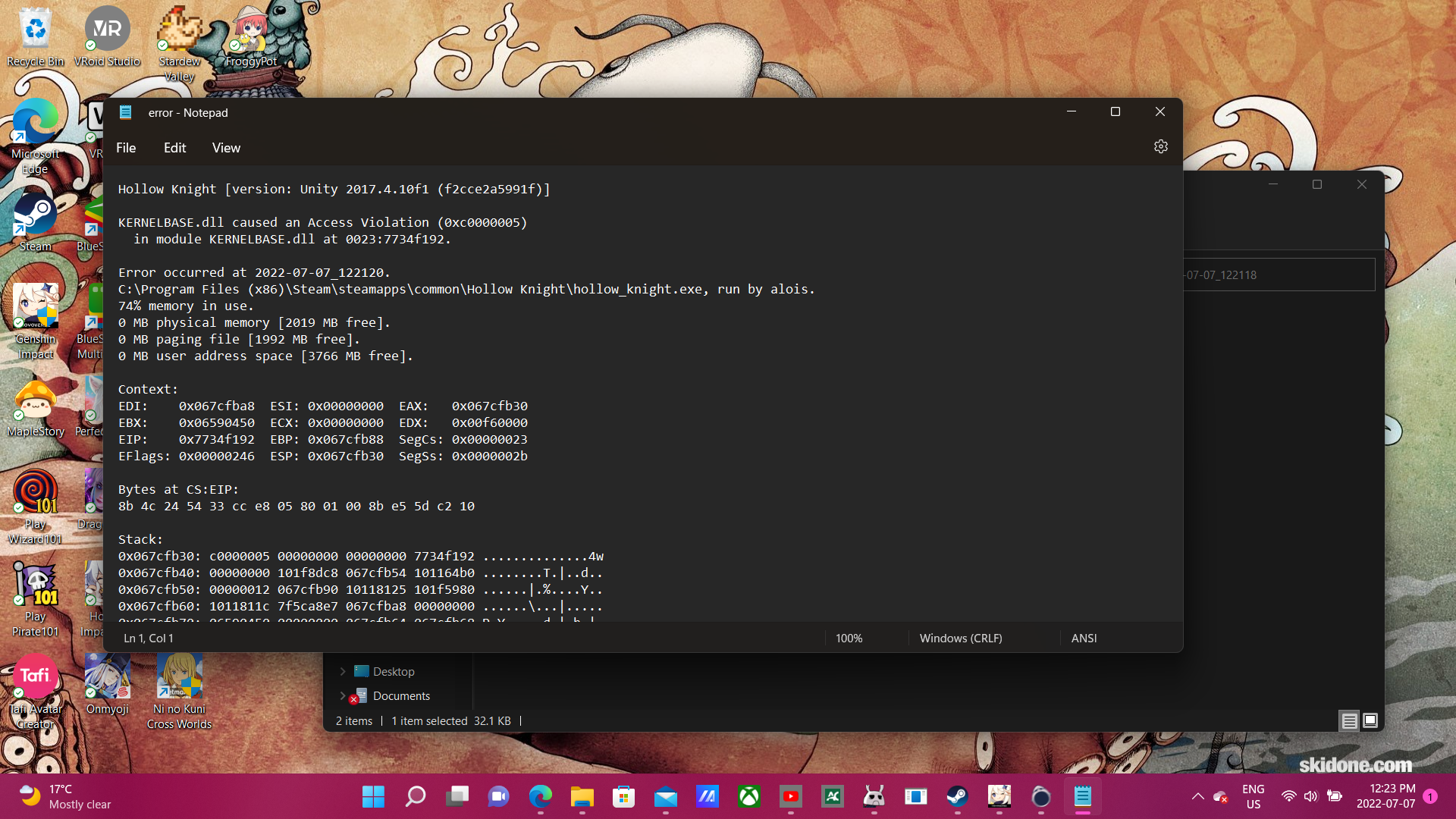The width and height of the screenshot is (1456, 819).
Task: Place cursor on Hollow Knight version line
Action: [334, 189]
